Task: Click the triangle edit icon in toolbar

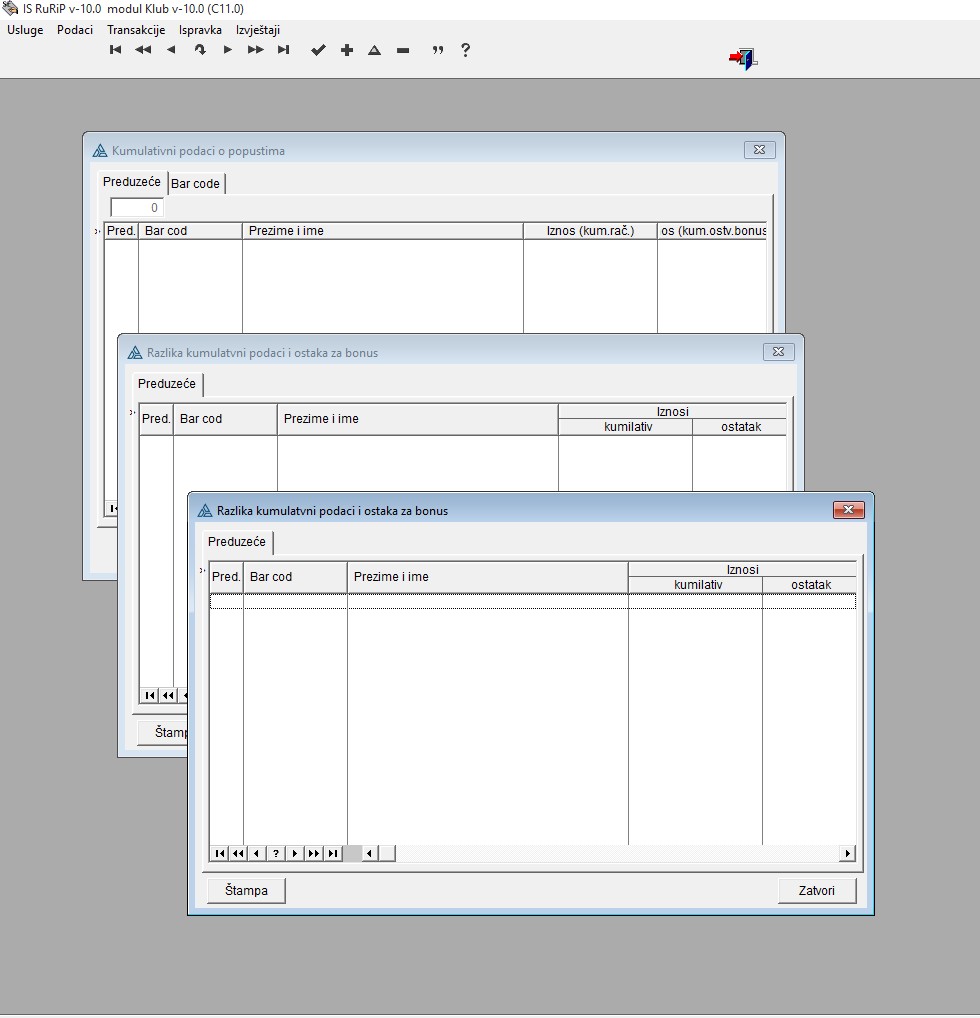Action: point(375,50)
